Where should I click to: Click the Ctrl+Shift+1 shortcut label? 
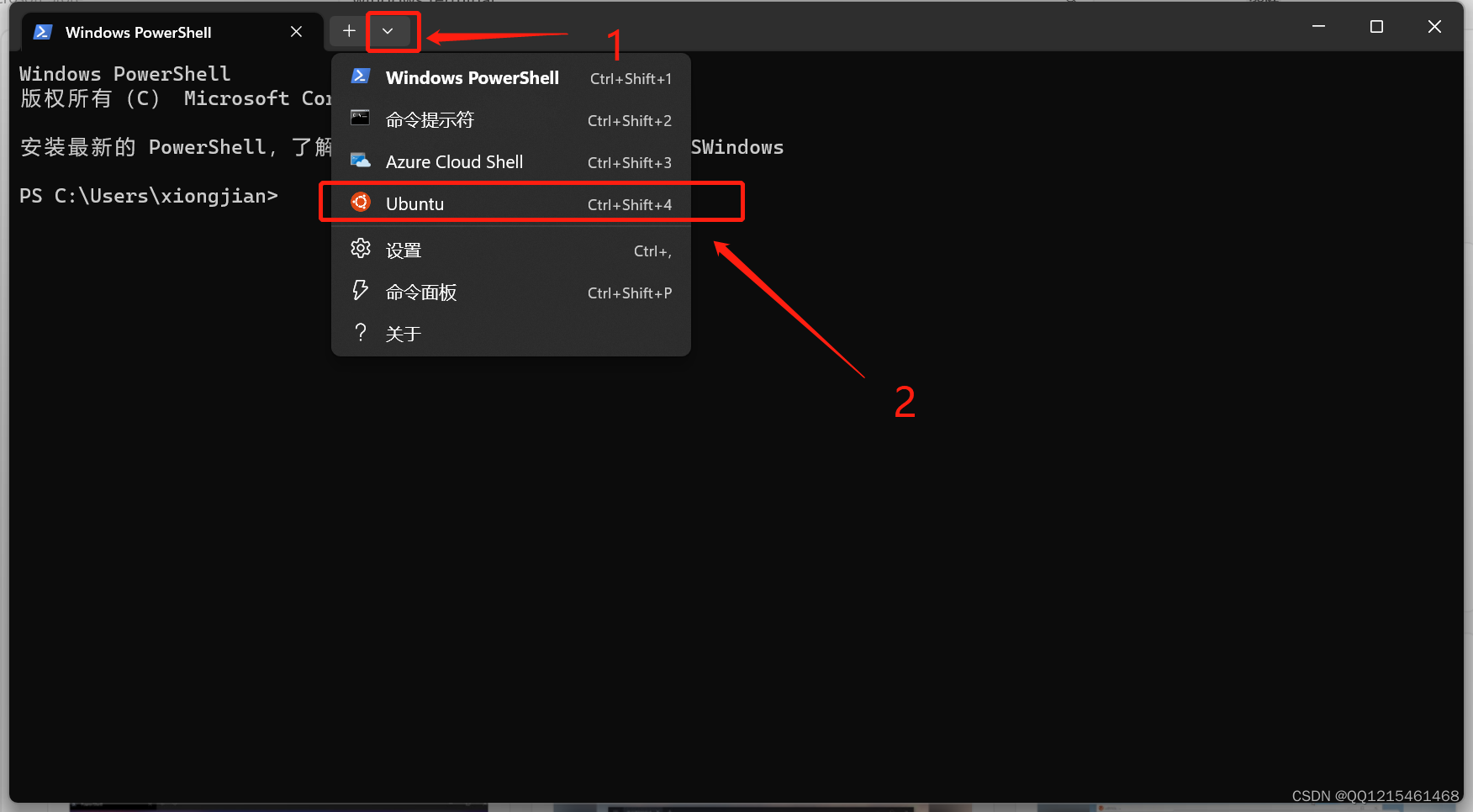click(x=631, y=79)
